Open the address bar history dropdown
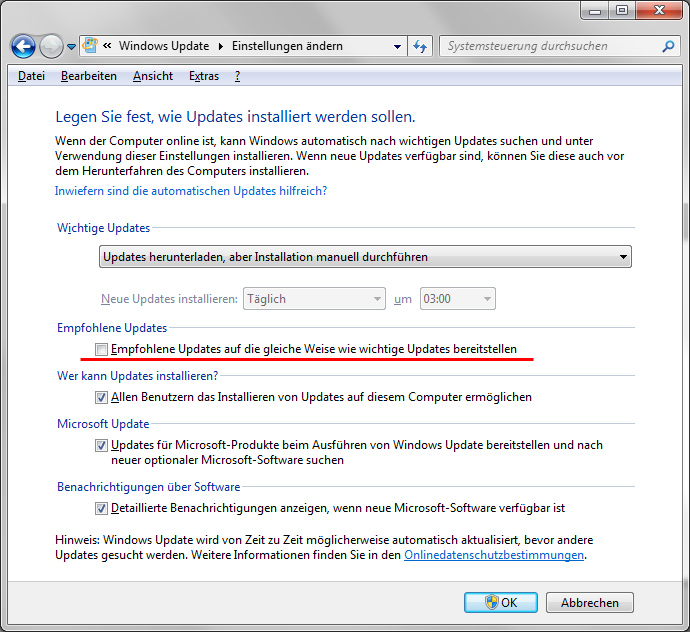The width and height of the screenshot is (690, 632). [x=397, y=46]
